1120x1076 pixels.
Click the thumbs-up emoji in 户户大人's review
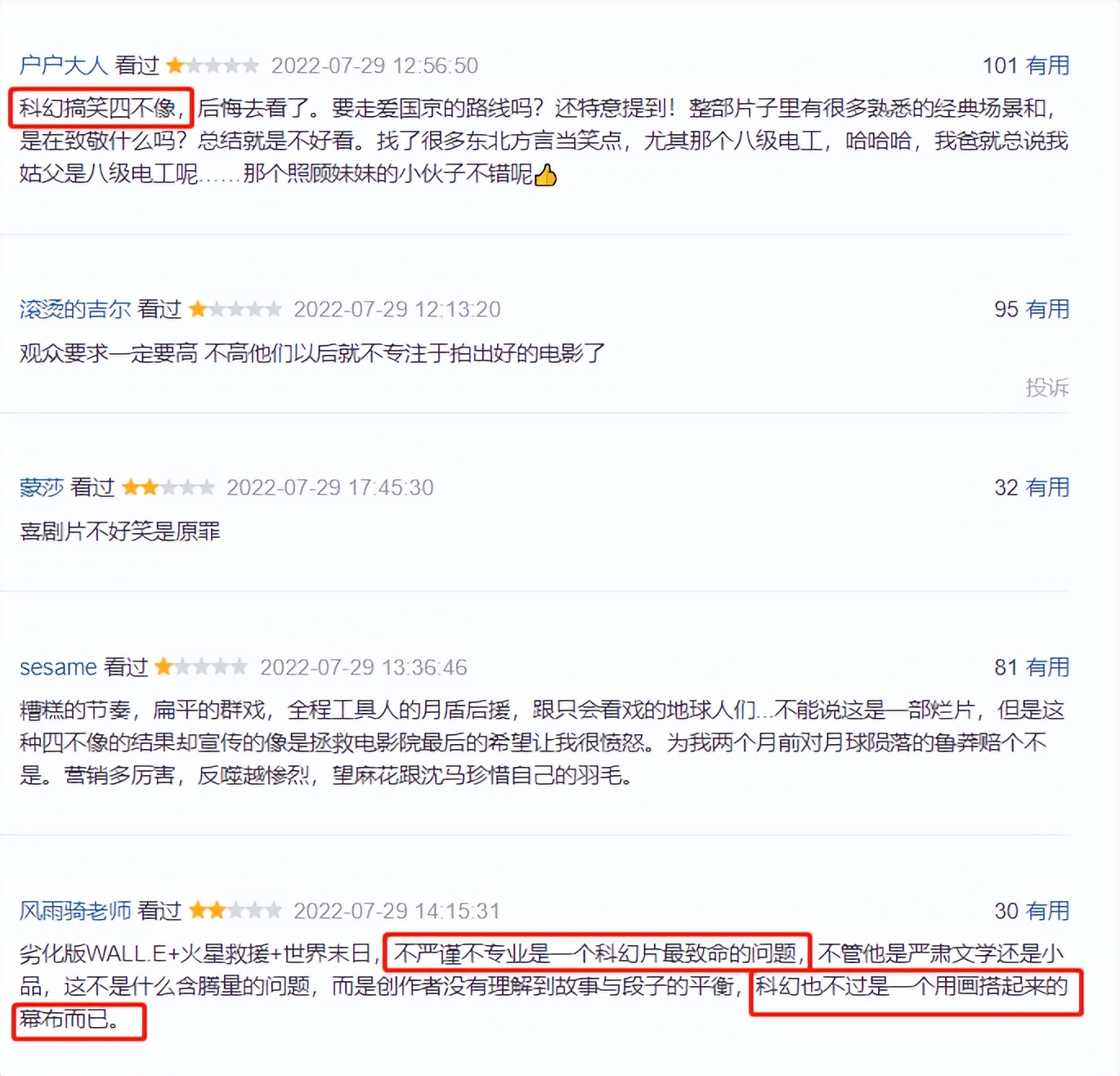click(x=546, y=174)
